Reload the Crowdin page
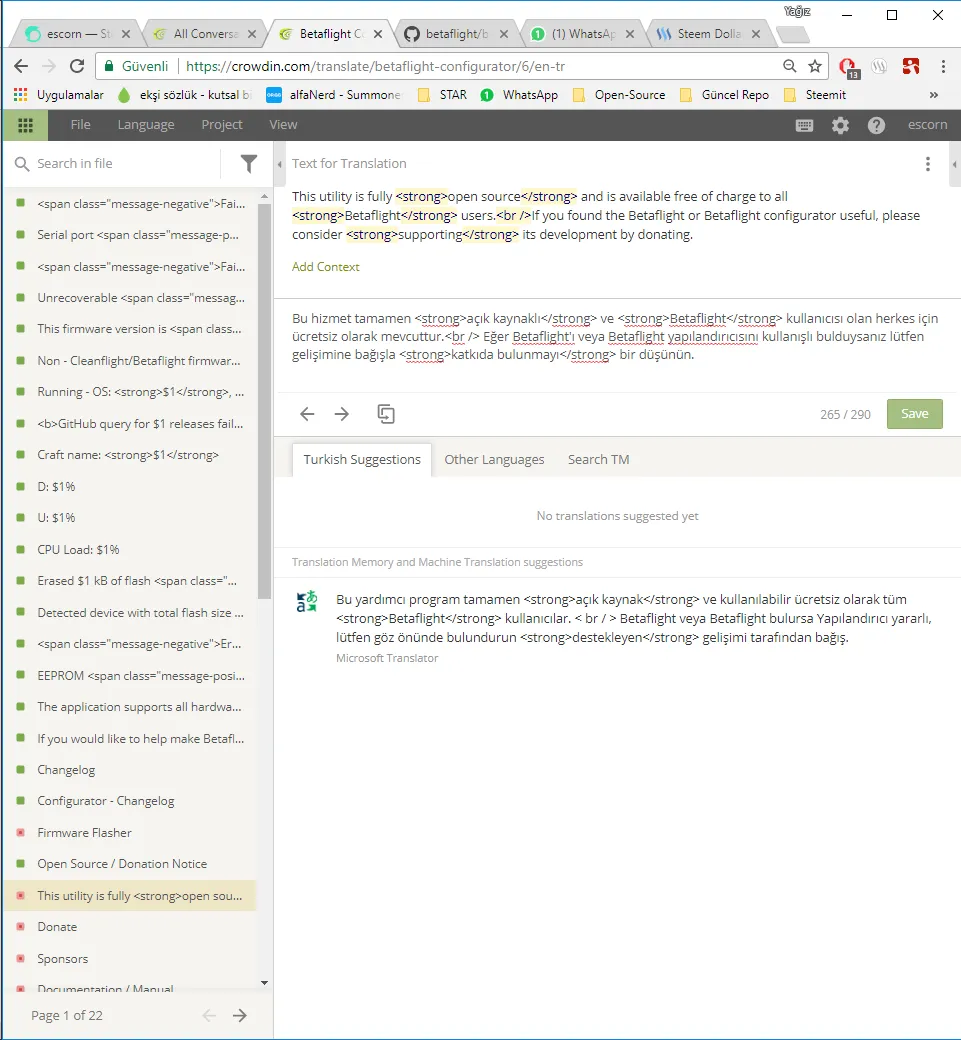This screenshot has width=961, height=1040. point(77,66)
